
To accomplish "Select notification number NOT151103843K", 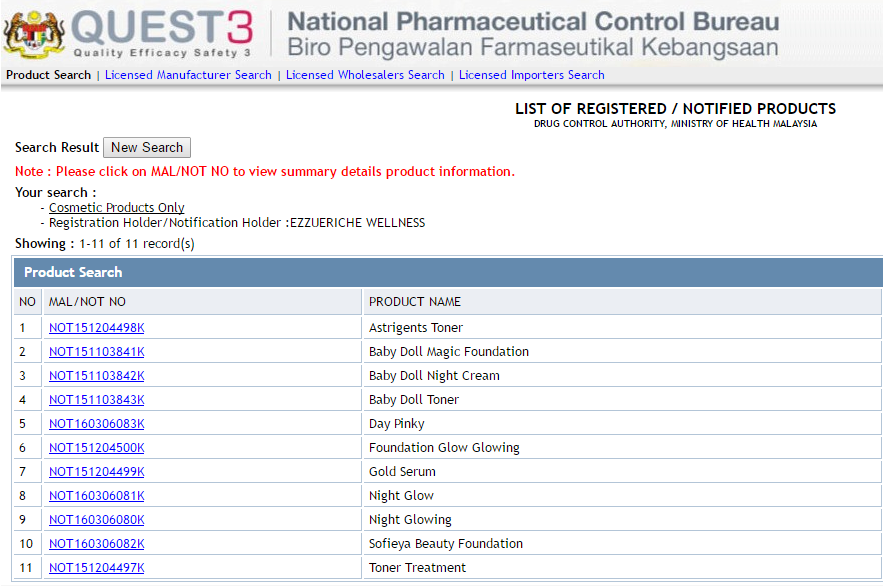I will (96, 400).
